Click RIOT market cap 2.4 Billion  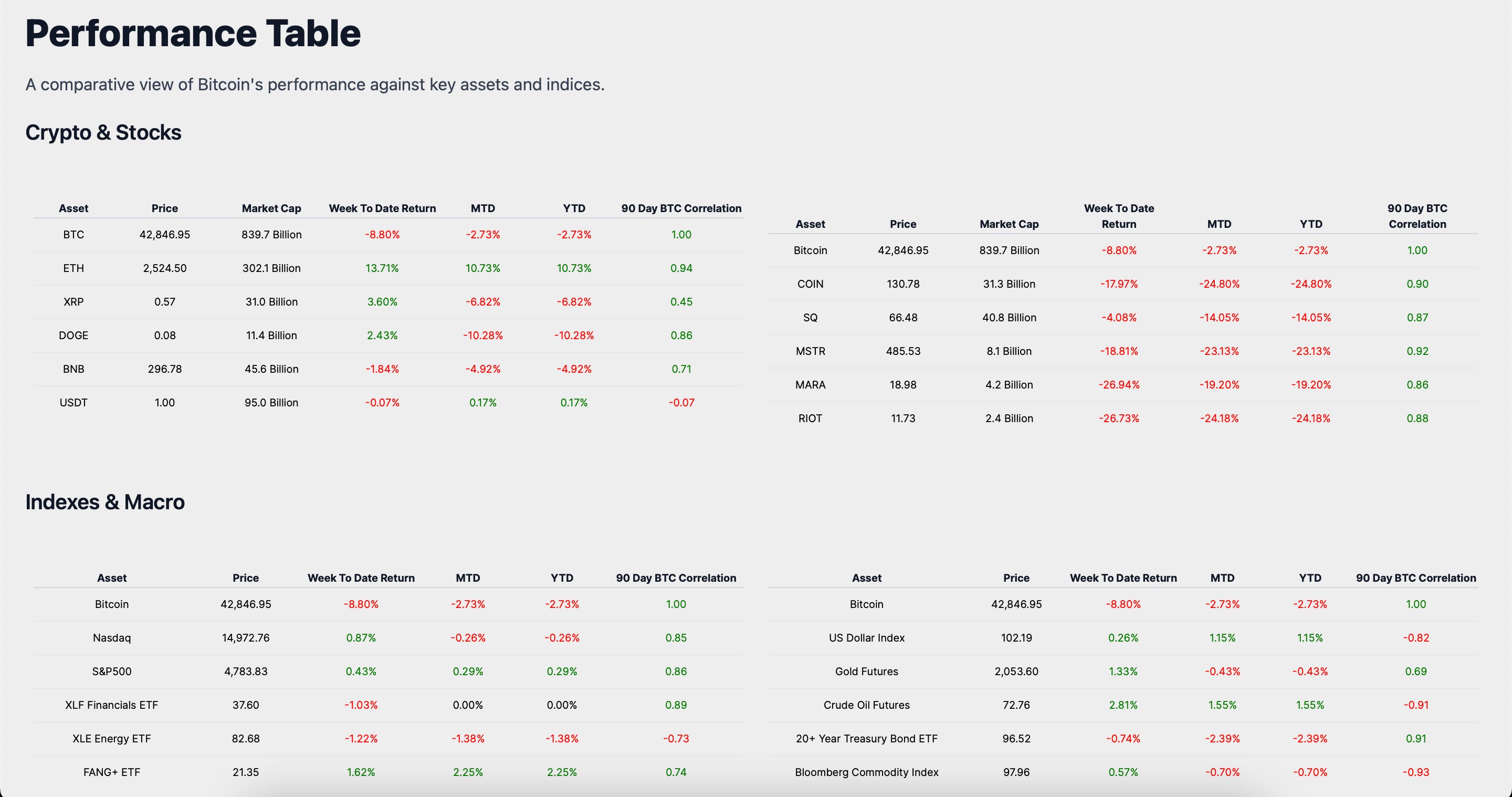click(x=1009, y=418)
